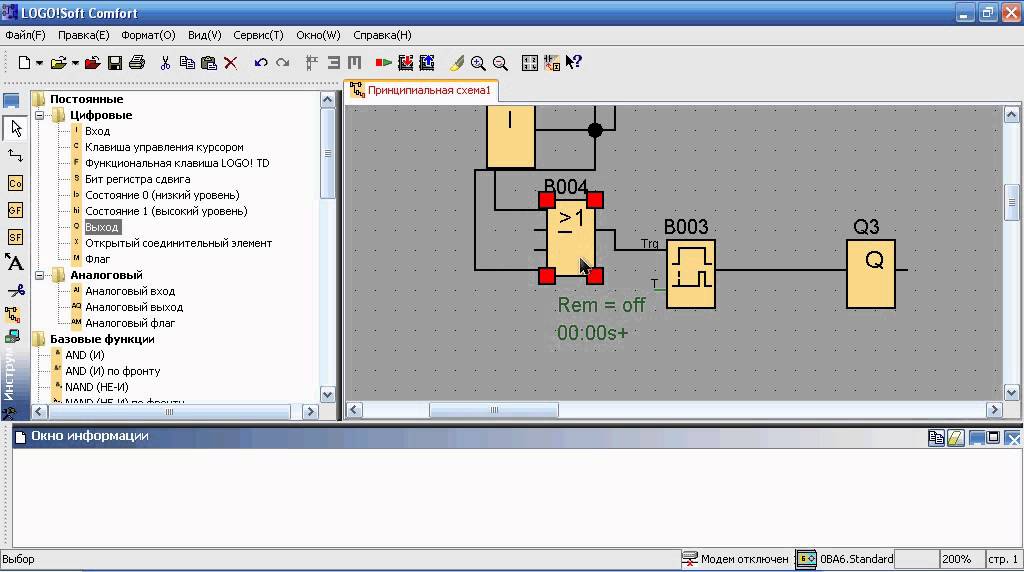Open the Файл(F) menu

pos(25,35)
